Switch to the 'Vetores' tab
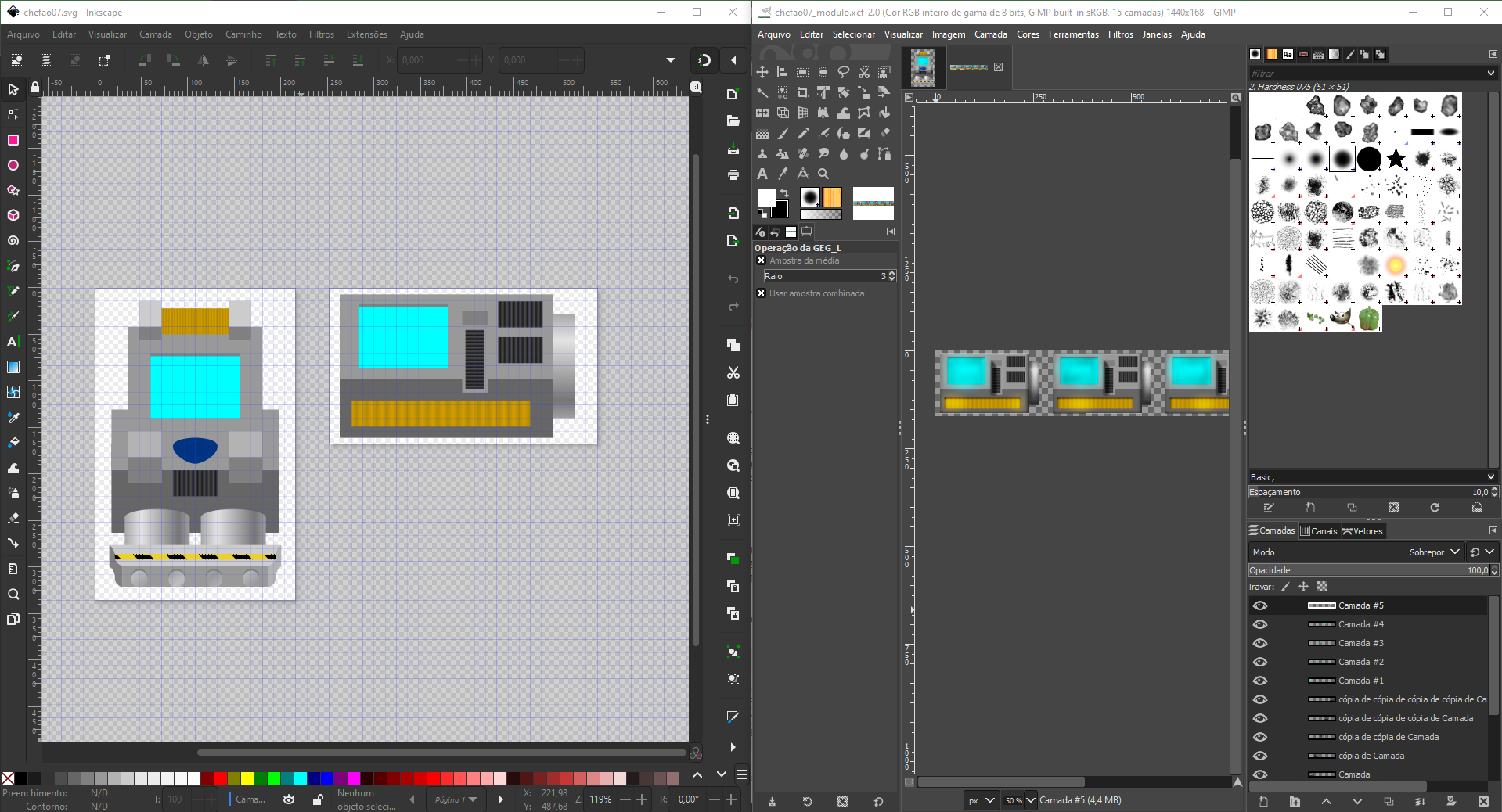Screen dimensions: 1502x812 tap(1363, 531)
